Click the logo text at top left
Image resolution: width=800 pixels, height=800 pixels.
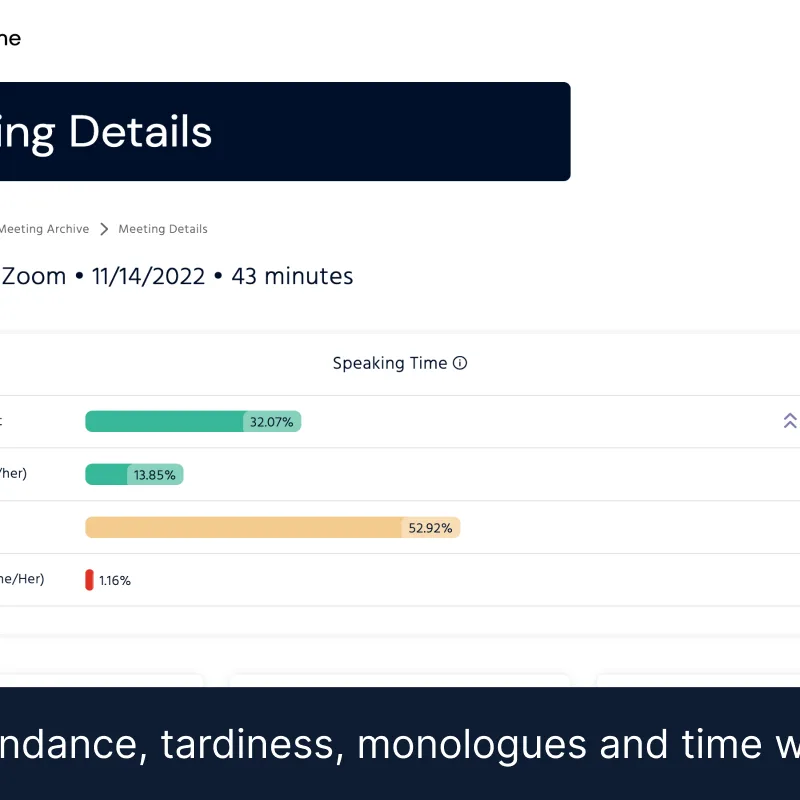coord(9,39)
